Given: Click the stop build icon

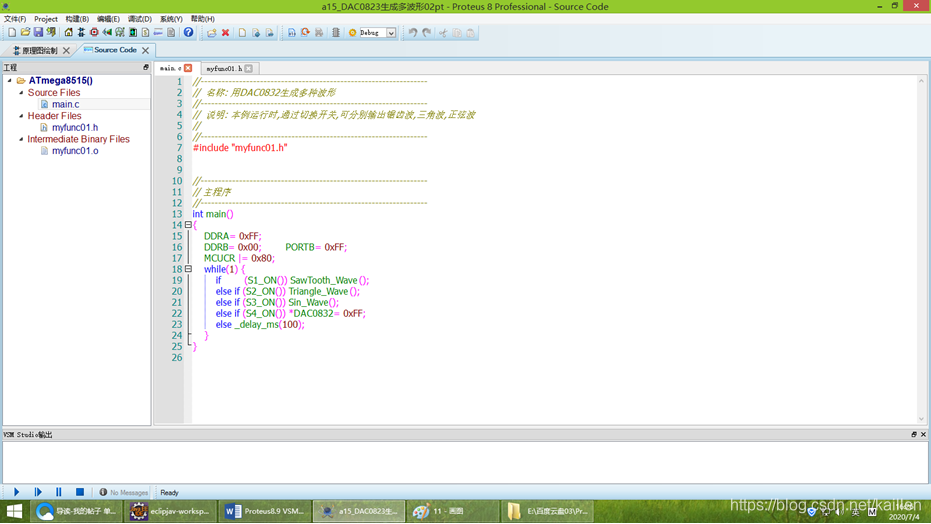Looking at the screenshot, I should [319, 33].
